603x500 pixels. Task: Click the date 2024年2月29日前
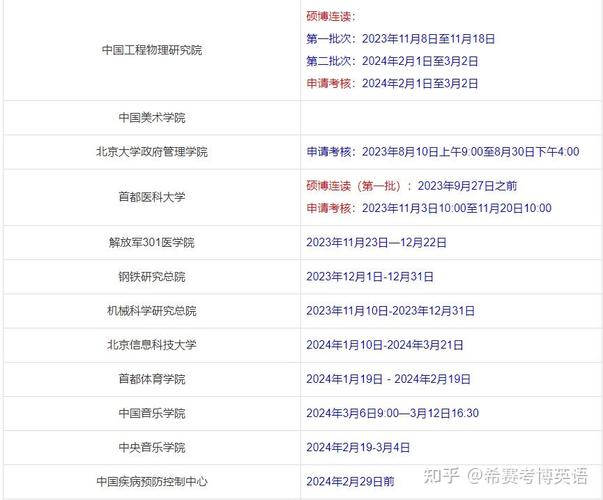pyautogui.click(x=350, y=482)
